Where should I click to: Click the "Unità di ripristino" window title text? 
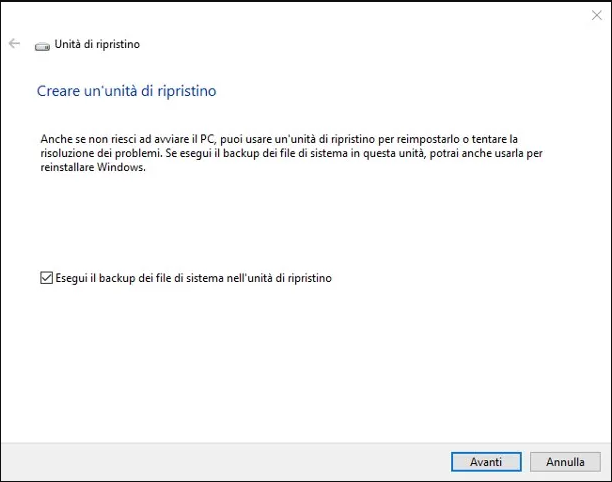pos(96,45)
